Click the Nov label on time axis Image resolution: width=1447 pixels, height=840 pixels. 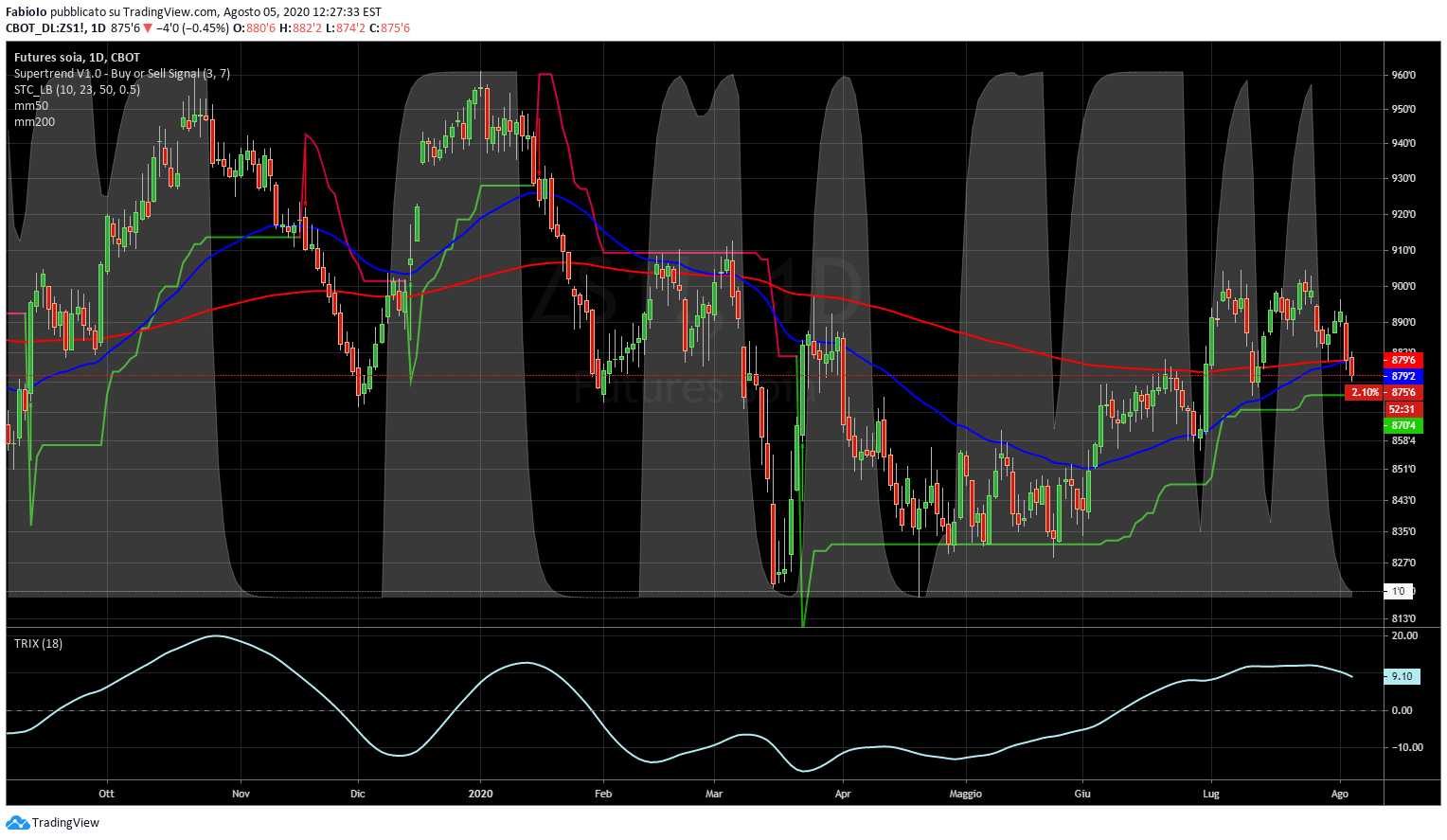click(241, 795)
